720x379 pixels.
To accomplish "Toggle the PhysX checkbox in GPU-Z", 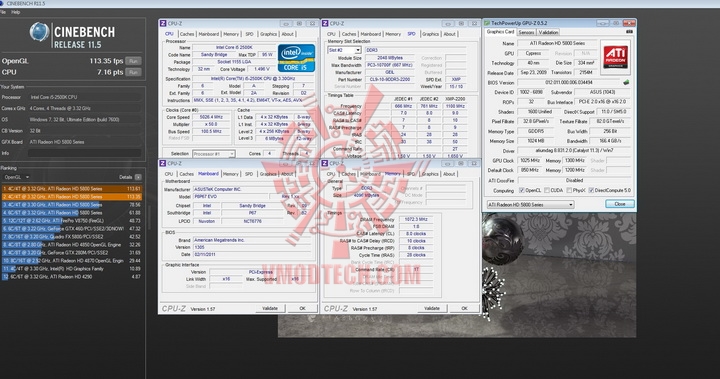I will [x=569, y=190].
